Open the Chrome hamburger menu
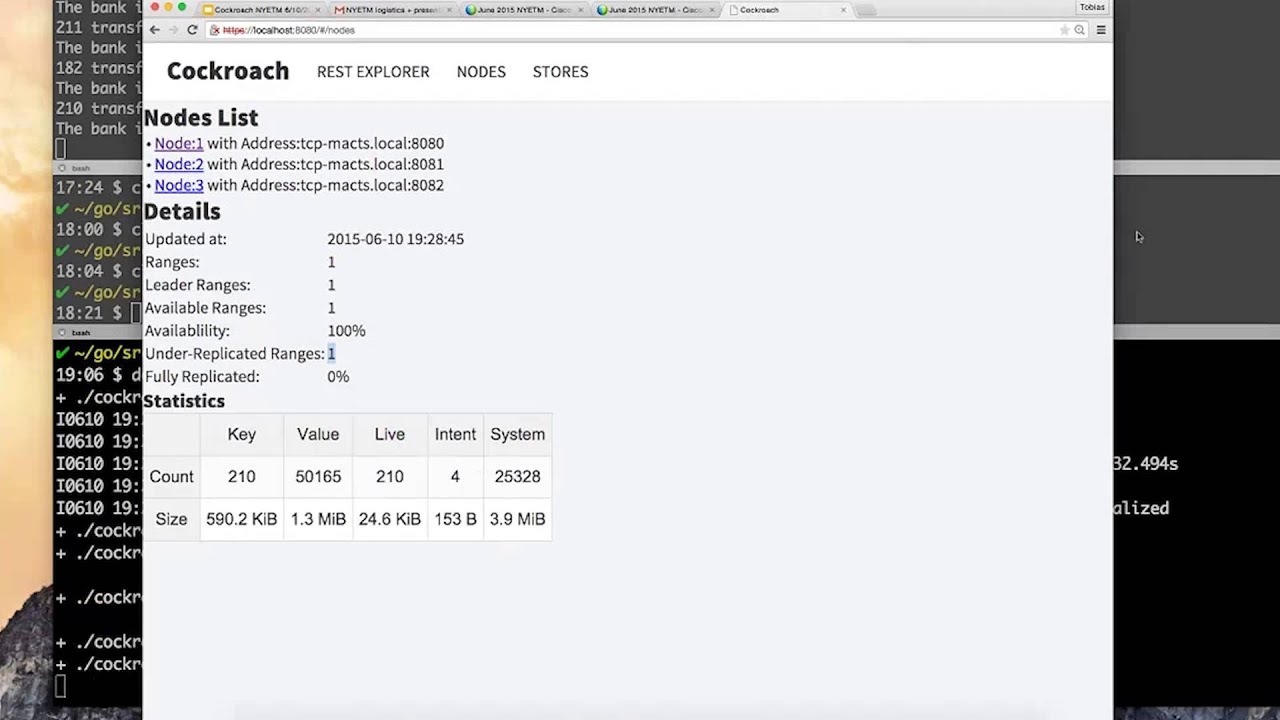Screen dimensions: 1280x720 (1101, 30)
